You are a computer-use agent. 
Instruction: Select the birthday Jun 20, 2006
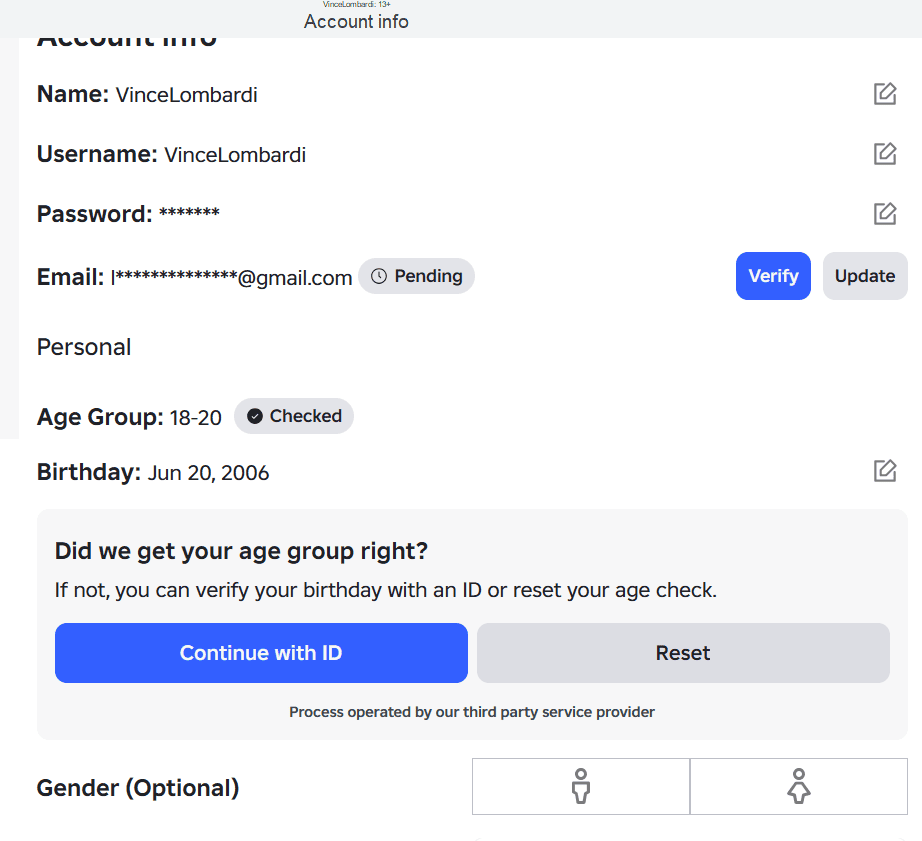tap(208, 473)
